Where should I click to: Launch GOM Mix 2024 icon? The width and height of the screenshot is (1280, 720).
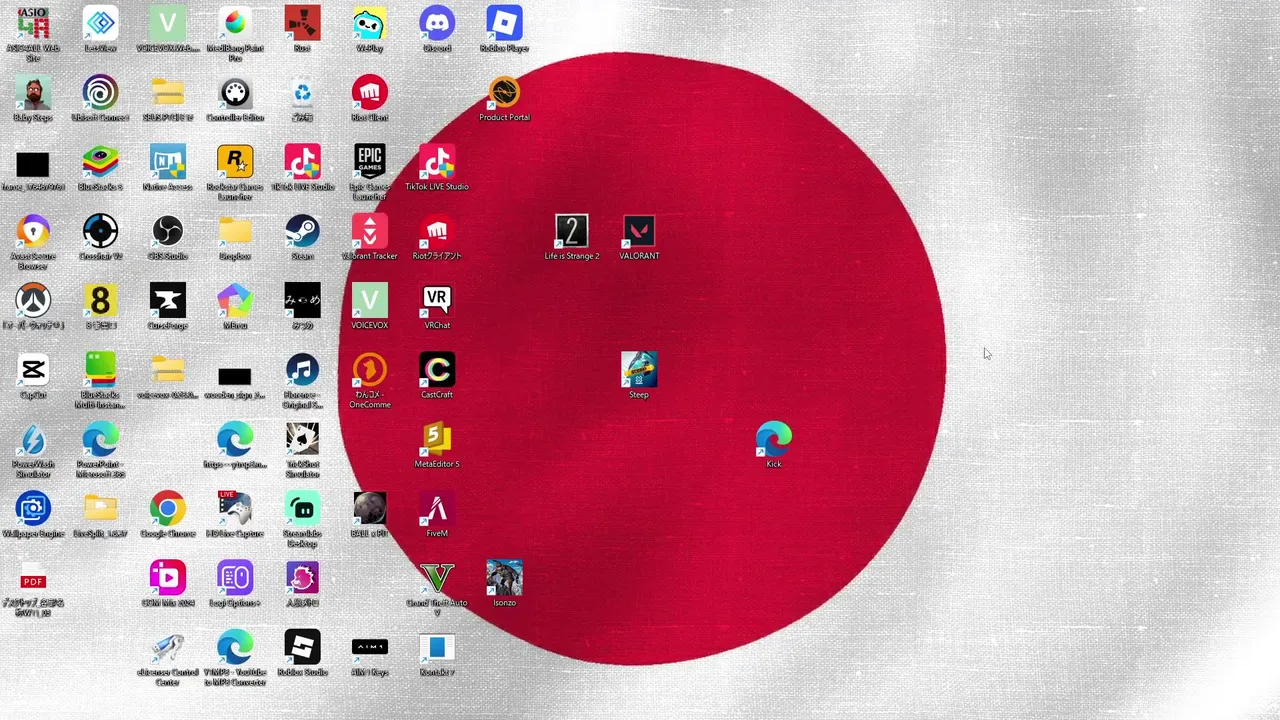click(x=167, y=578)
